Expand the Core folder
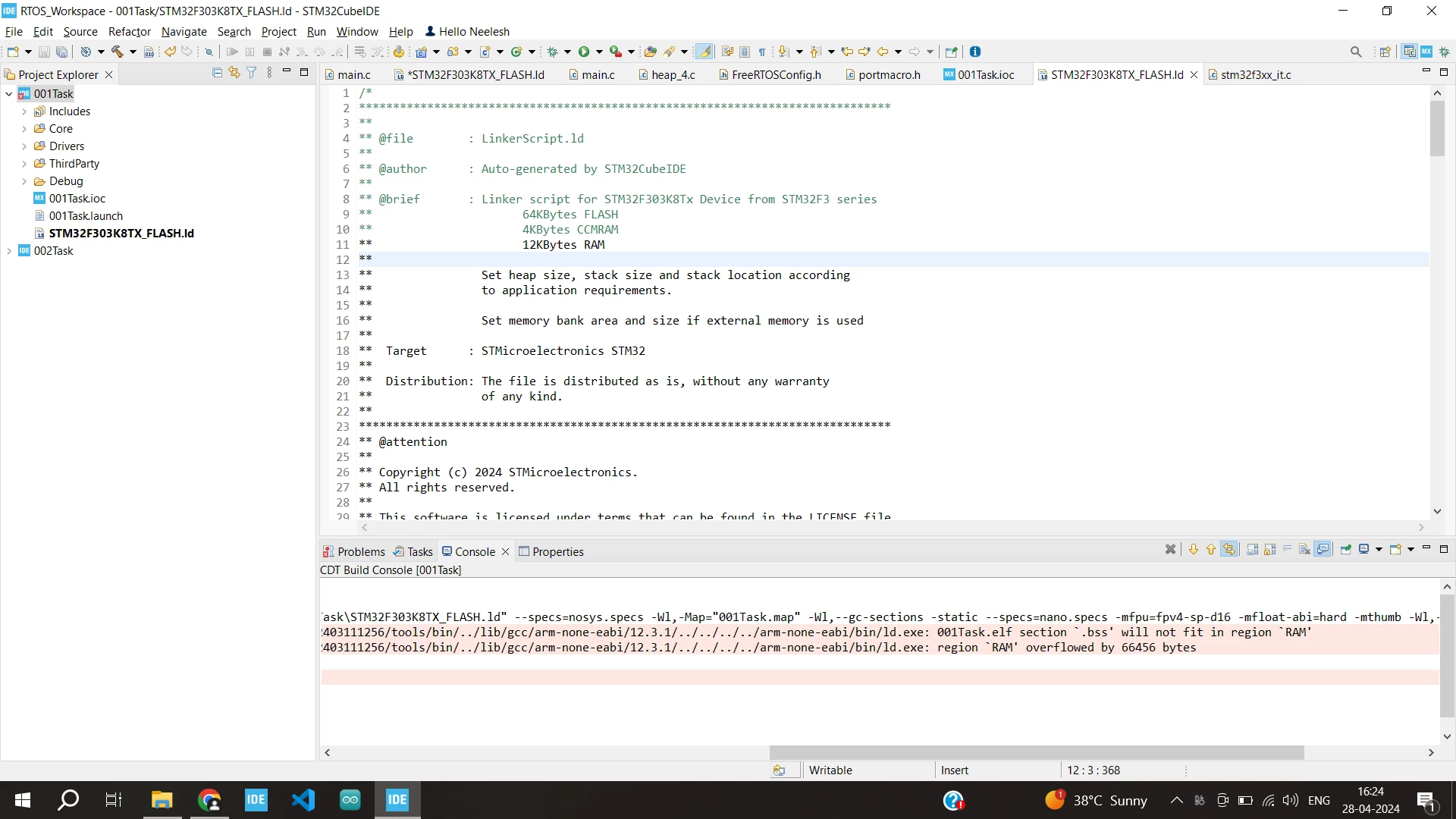The height and width of the screenshot is (819, 1456). (x=24, y=129)
